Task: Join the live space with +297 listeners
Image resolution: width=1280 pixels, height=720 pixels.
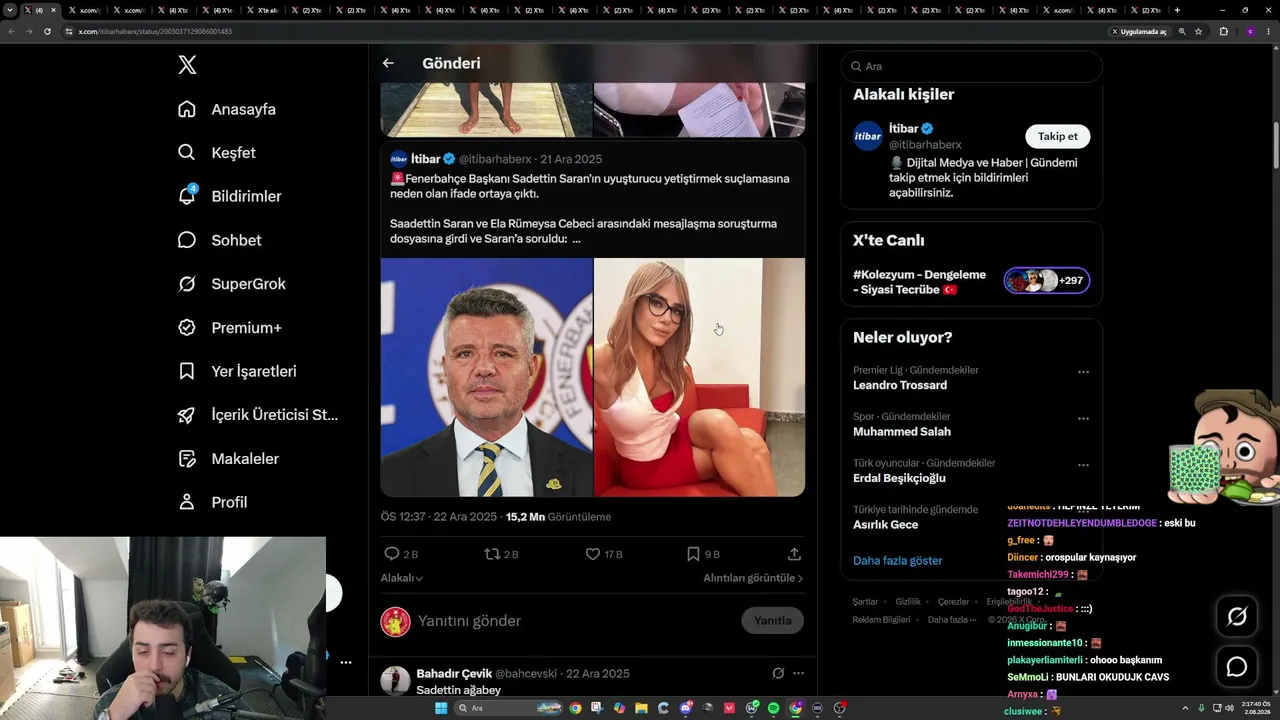Action: coord(1047,281)
